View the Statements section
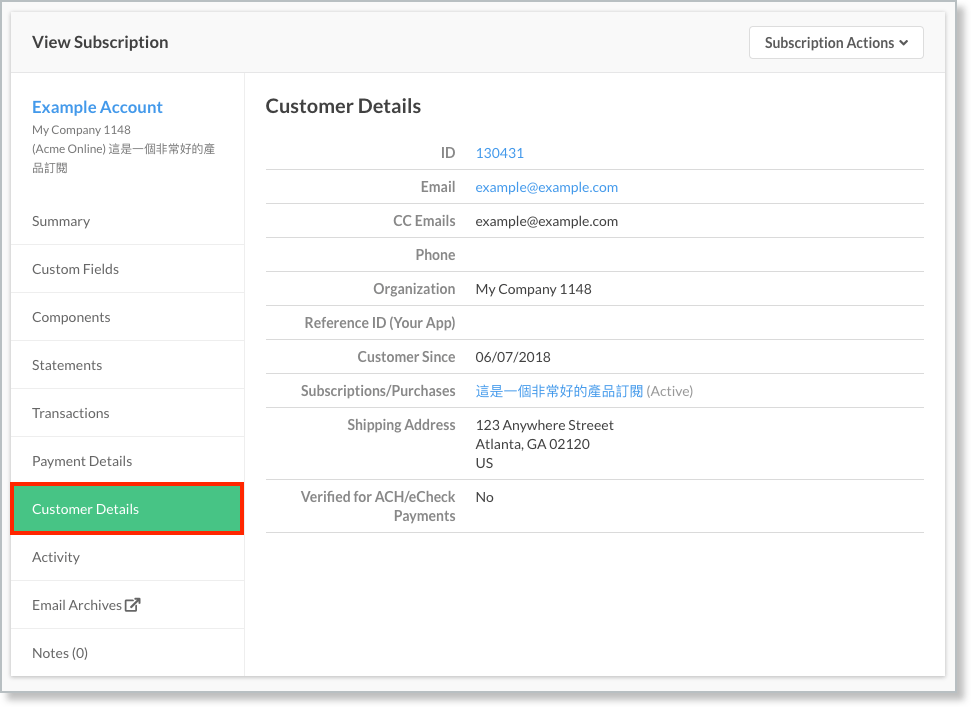The width and height of the screenshot is (971, 707). [x=66, y=365]
